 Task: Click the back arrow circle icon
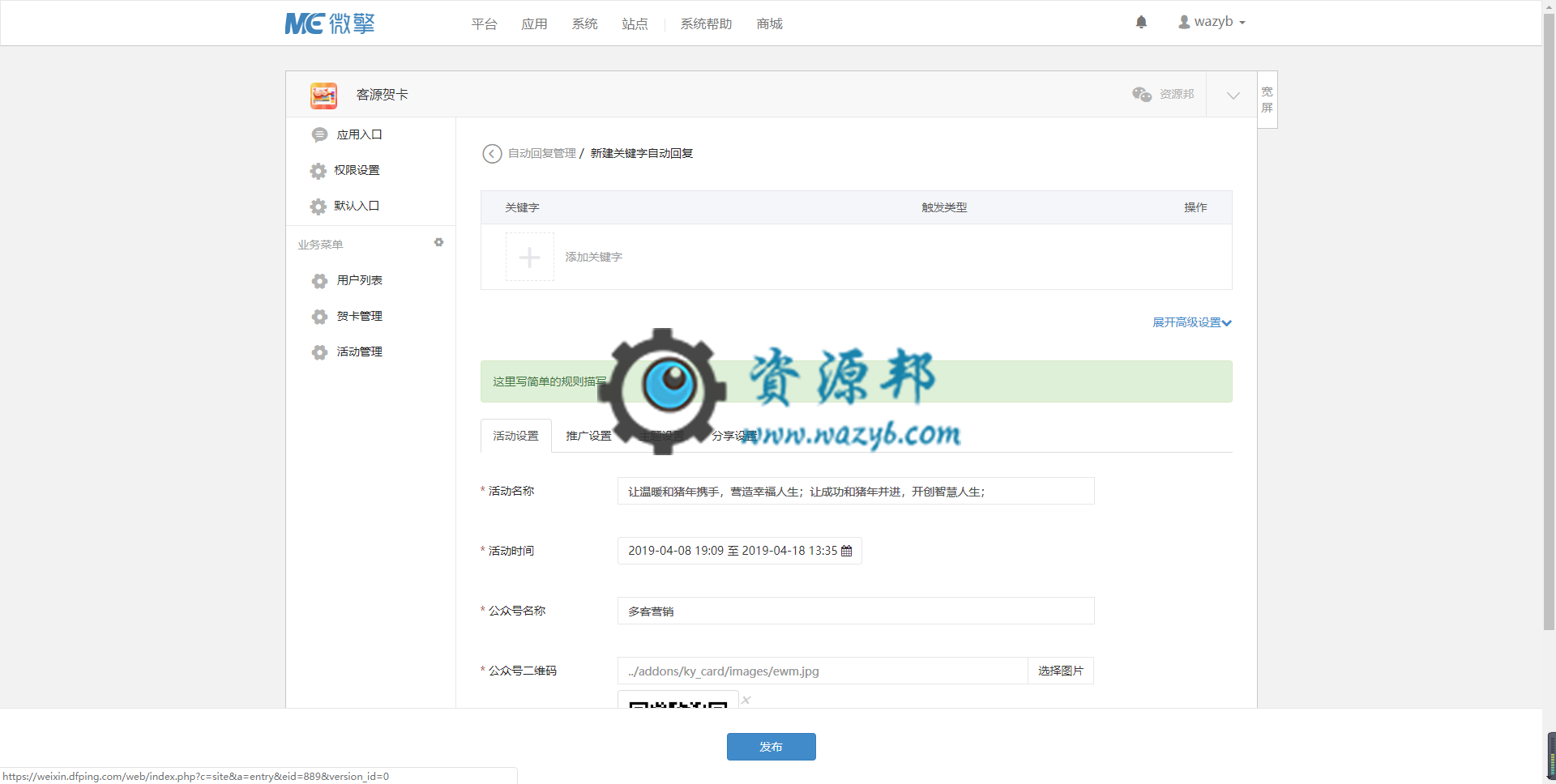(x=492, y=154)
